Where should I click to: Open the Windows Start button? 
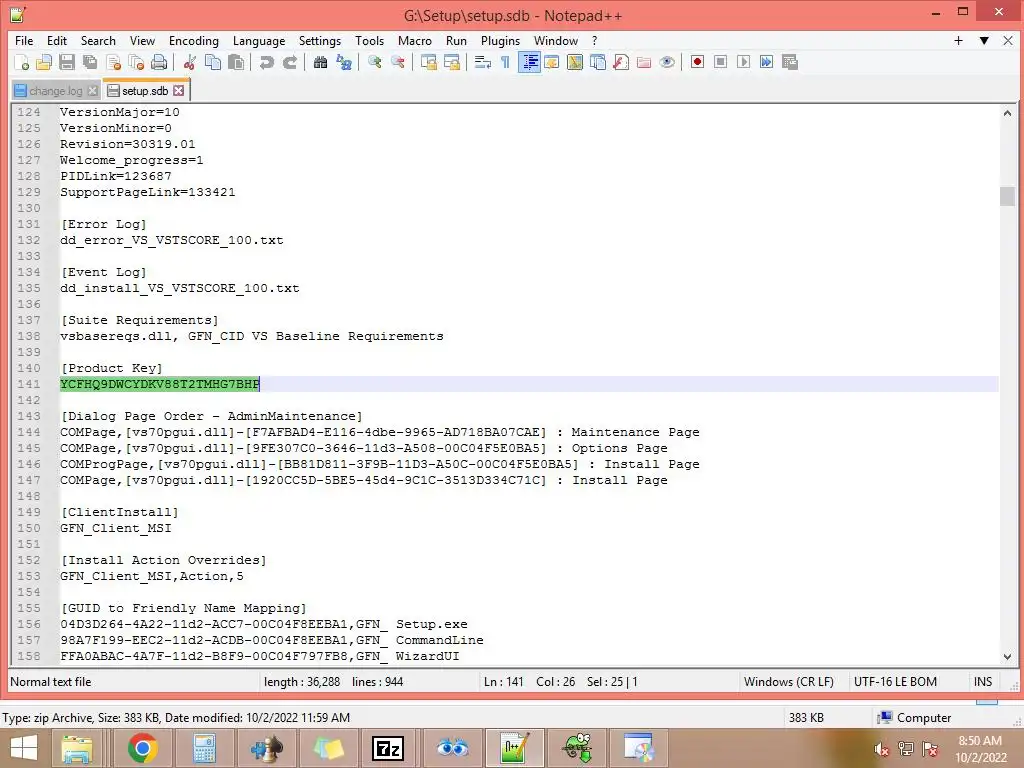click(x=24, y=748)
